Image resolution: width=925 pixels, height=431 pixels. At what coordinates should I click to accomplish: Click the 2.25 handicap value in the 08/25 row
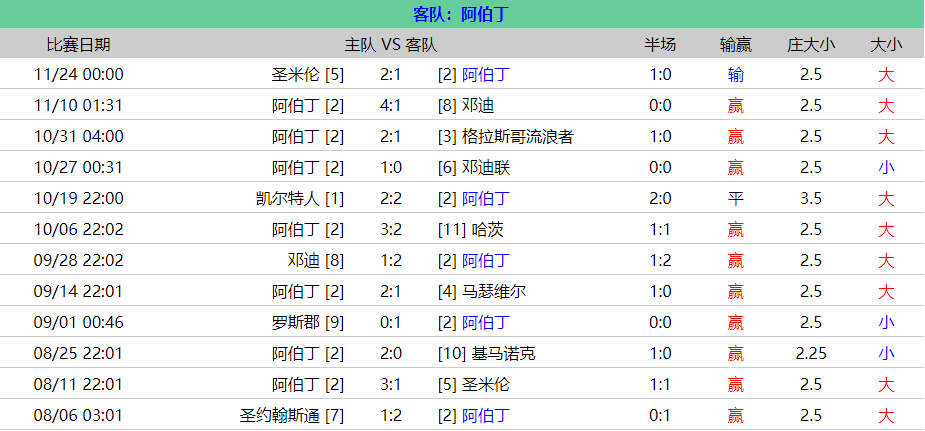coord(811,353)
